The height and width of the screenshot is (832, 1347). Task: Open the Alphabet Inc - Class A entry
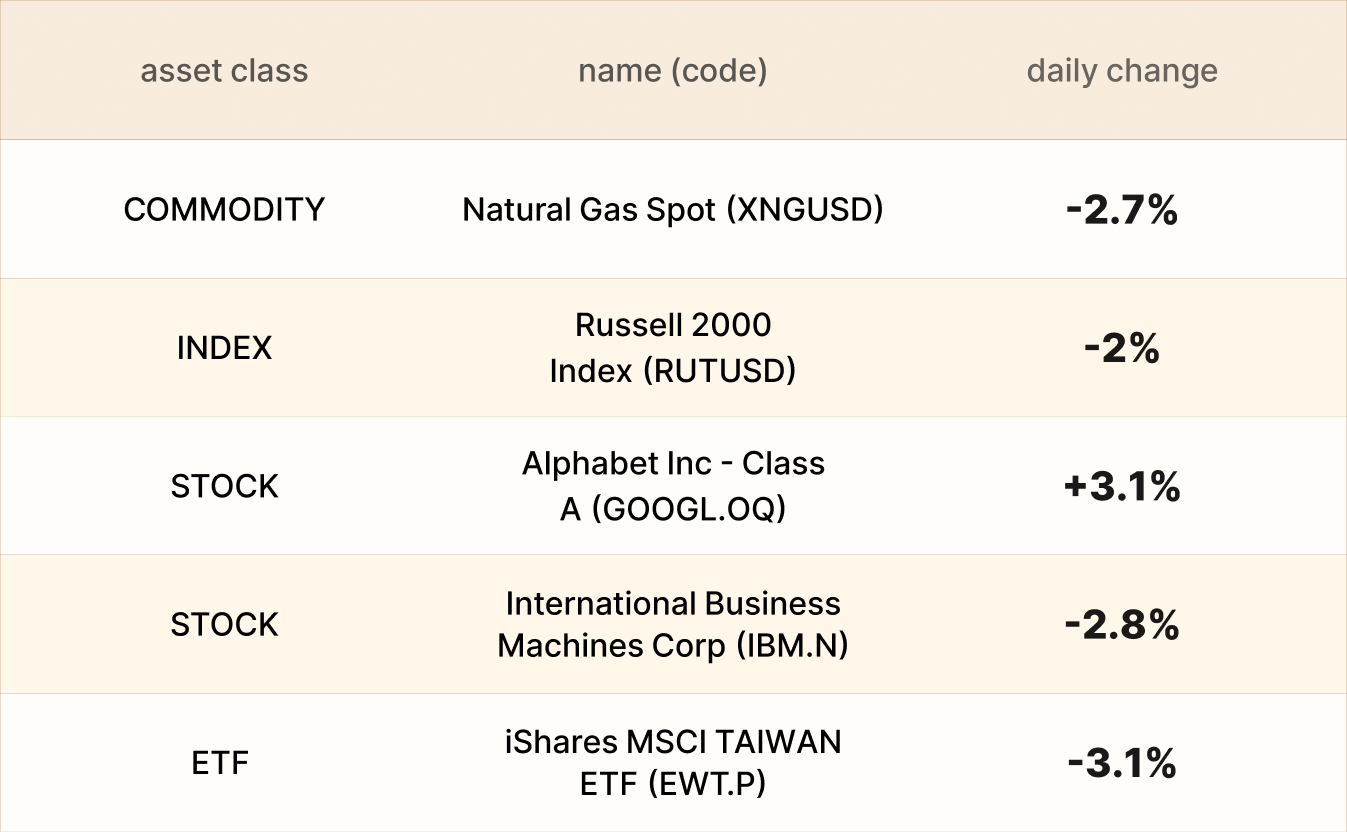pos(673,465)
